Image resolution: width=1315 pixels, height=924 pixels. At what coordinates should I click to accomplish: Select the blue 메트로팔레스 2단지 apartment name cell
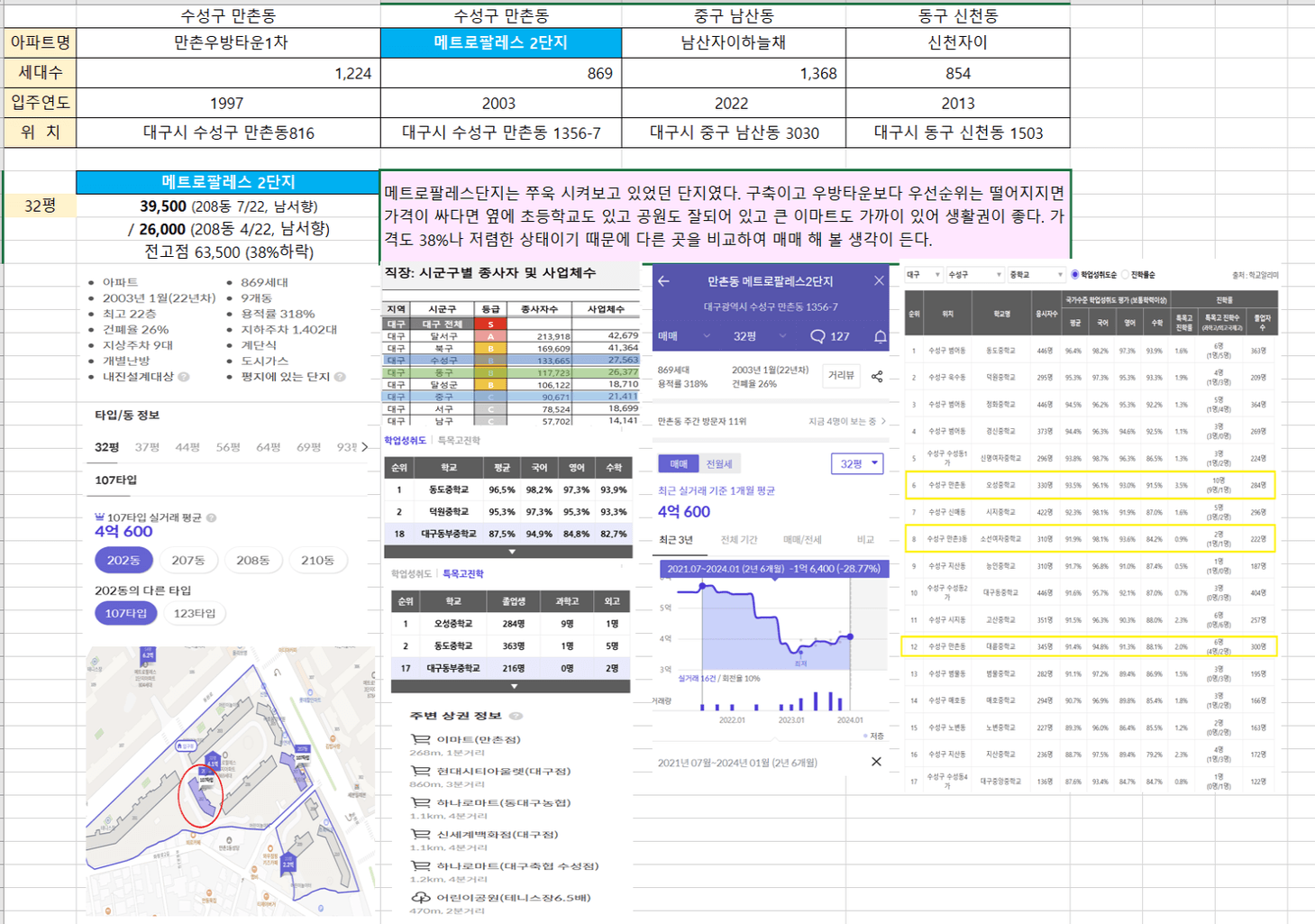click(501, 42)
